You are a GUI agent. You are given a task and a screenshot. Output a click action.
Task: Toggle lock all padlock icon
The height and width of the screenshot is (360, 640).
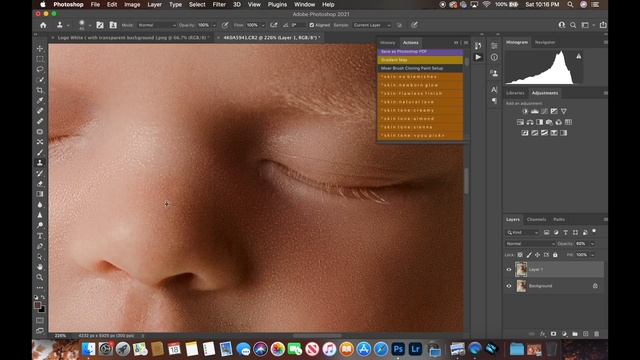(555, 255)
